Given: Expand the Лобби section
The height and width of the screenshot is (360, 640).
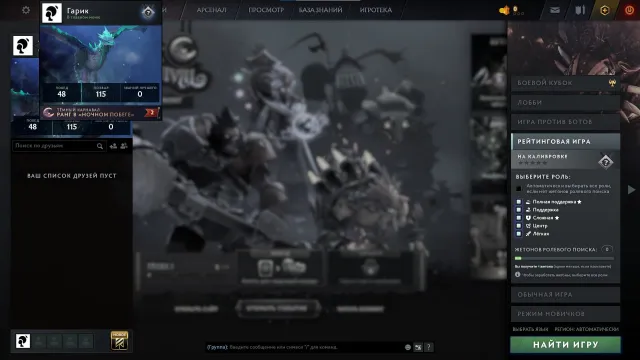Looking at the screenshot, I should point(565,102).
